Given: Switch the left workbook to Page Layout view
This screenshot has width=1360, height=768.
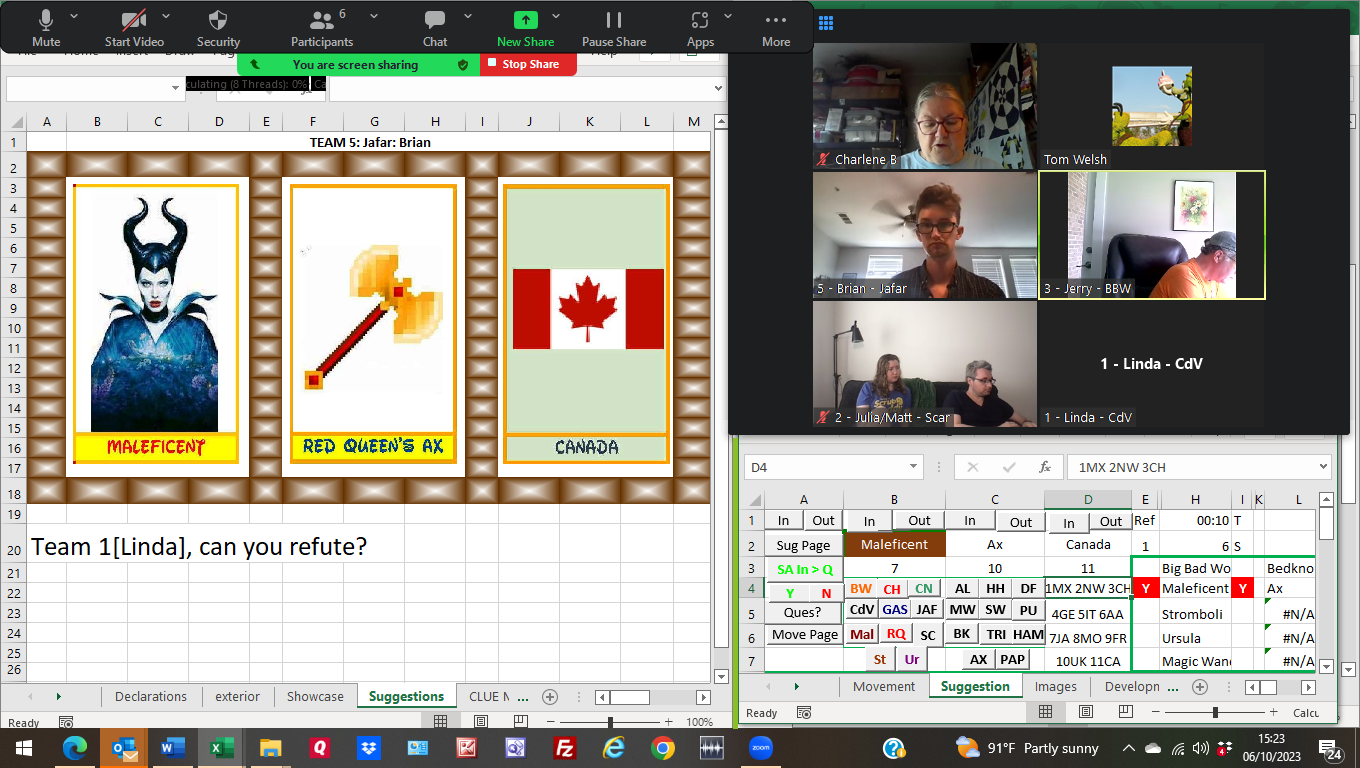Looking at the screenshot, I should (x=481, y=721).
